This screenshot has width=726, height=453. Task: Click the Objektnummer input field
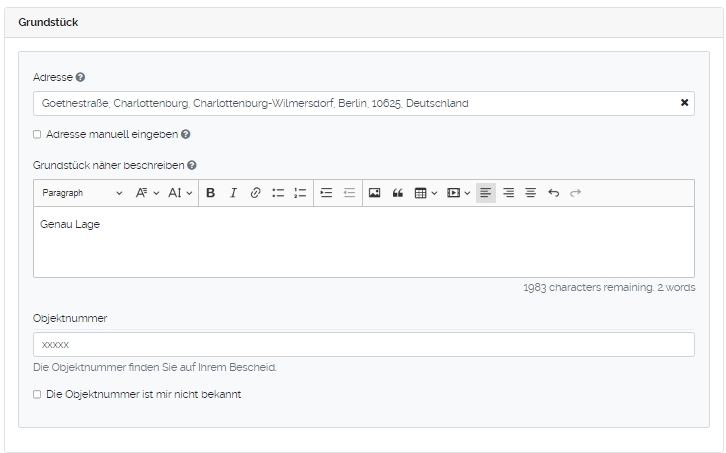coord(363,344)
